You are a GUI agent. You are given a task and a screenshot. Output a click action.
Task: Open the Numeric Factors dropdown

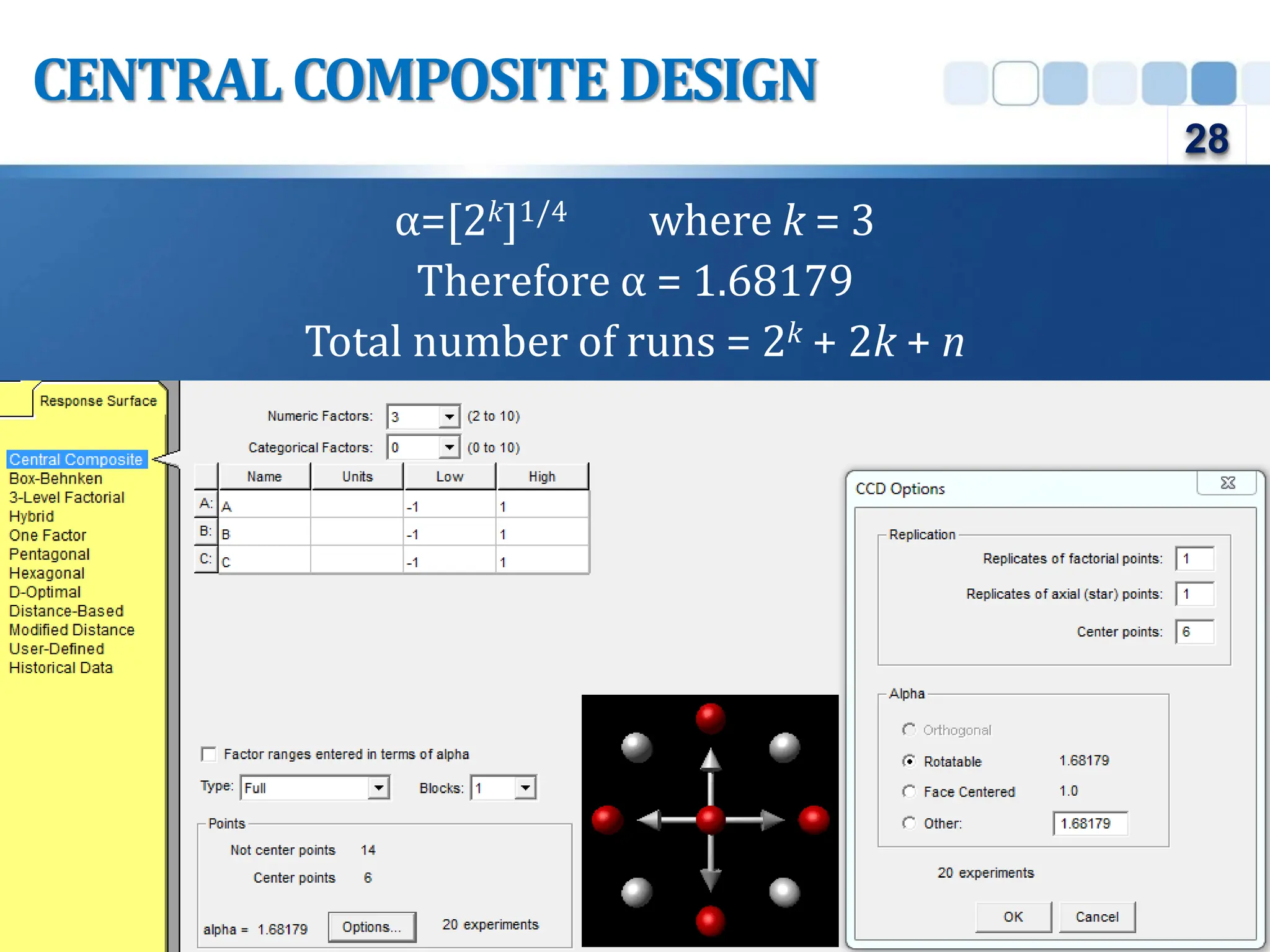[x=450, y=416]
